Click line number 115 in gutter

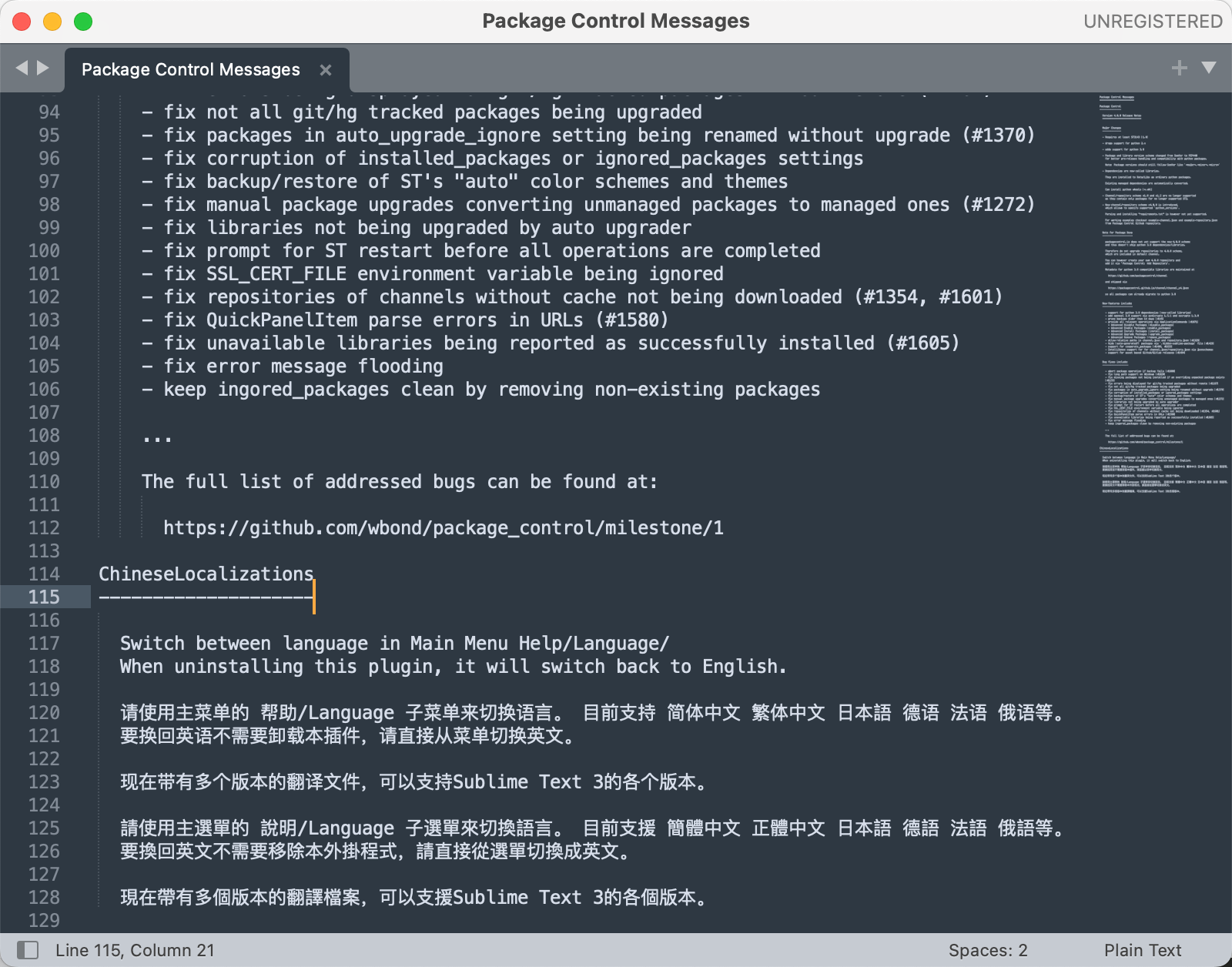click(44, 597)
